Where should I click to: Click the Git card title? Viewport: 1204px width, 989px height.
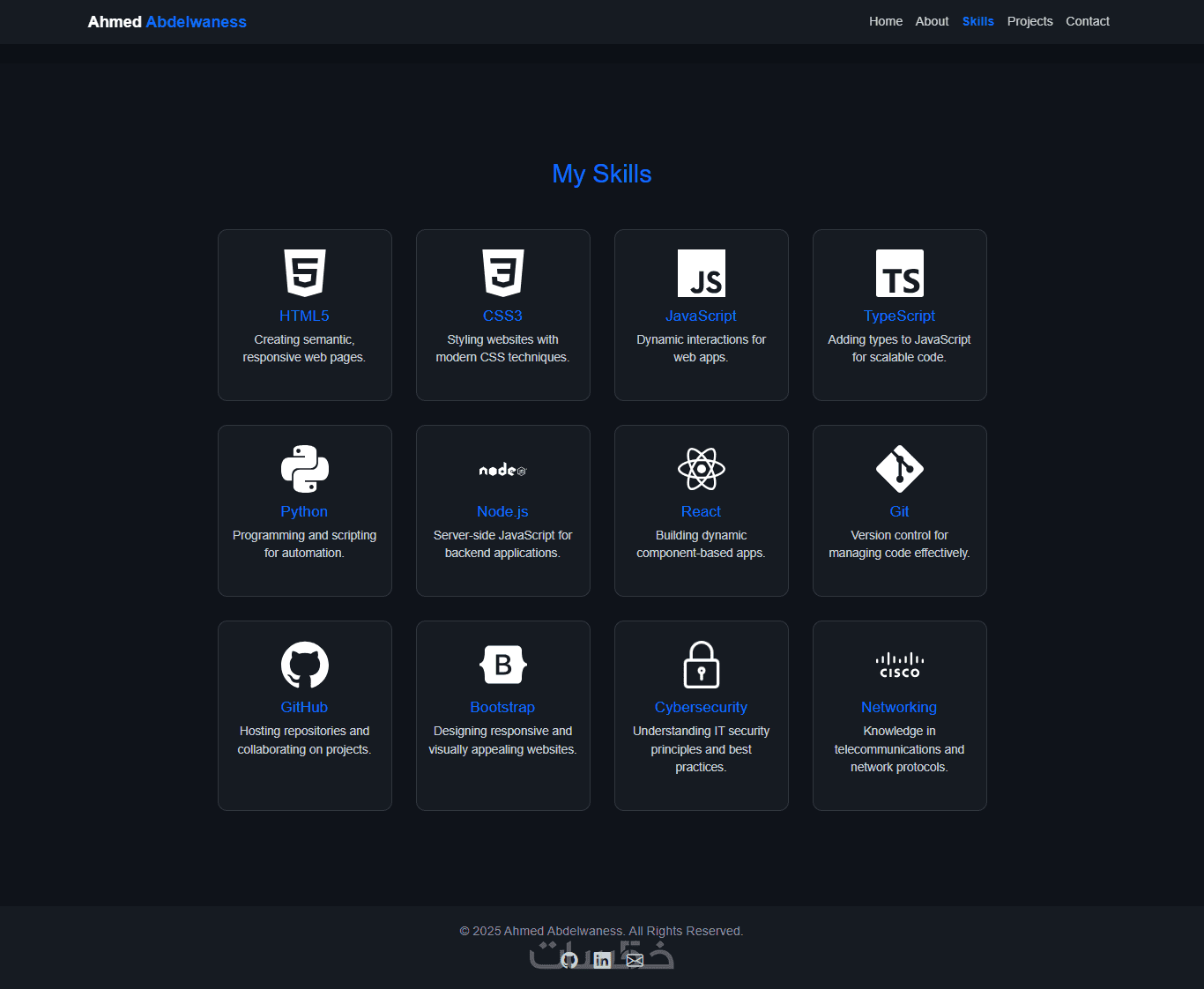tap(900, 511)
